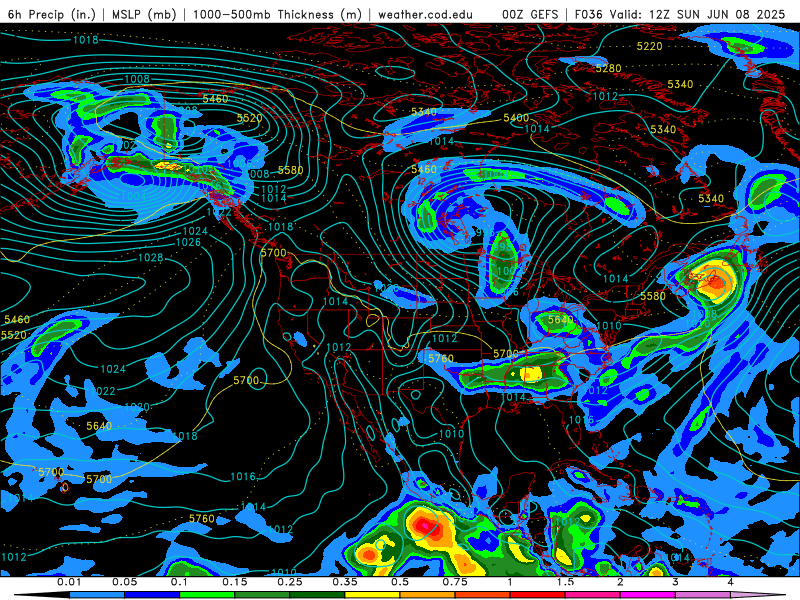800x600 pixels.
Task: Pick the yellow 0.35–0.5 legend swatch
Action: (372, 595)
